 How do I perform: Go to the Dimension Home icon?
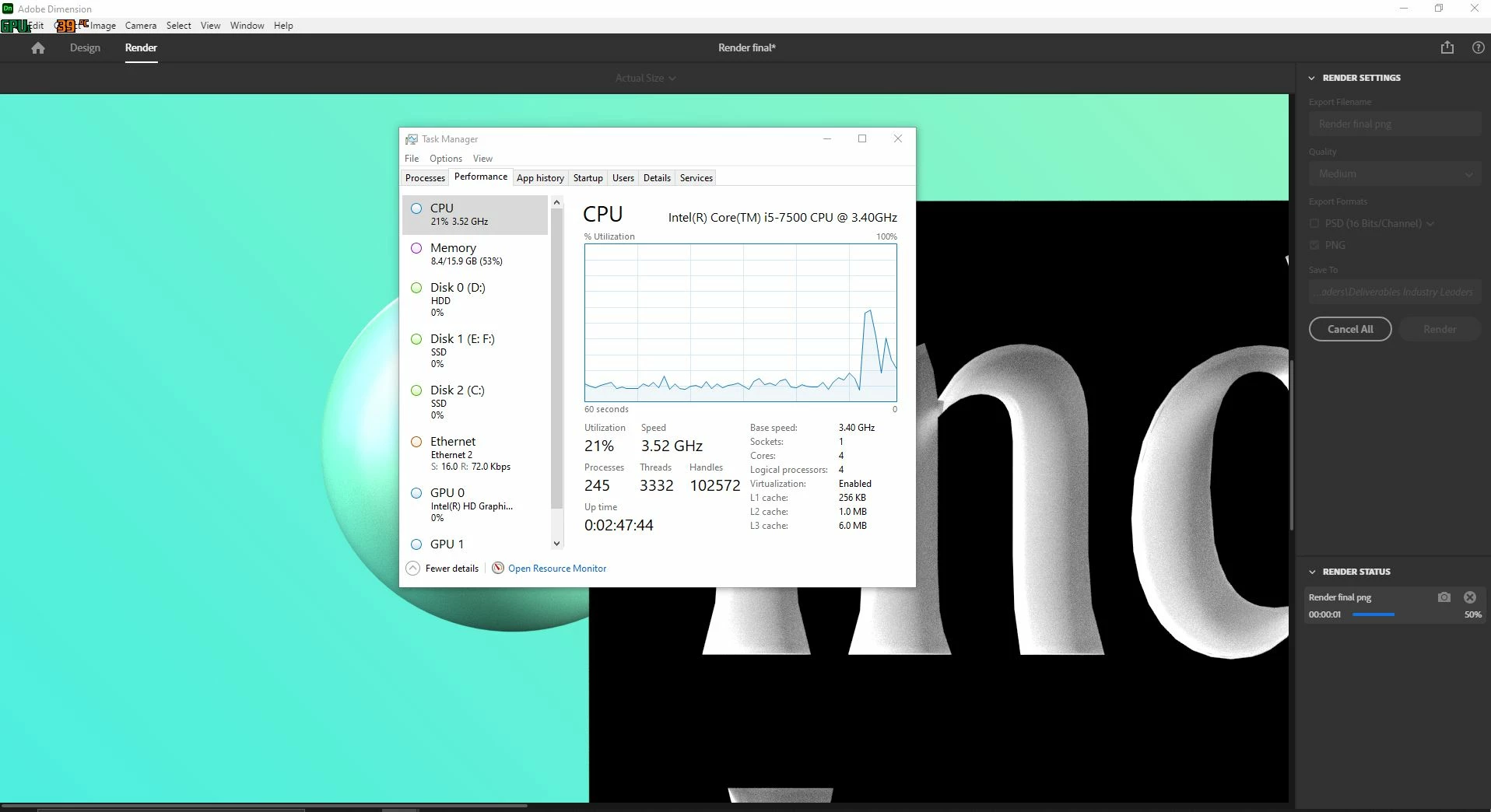(x=37, y=47)
